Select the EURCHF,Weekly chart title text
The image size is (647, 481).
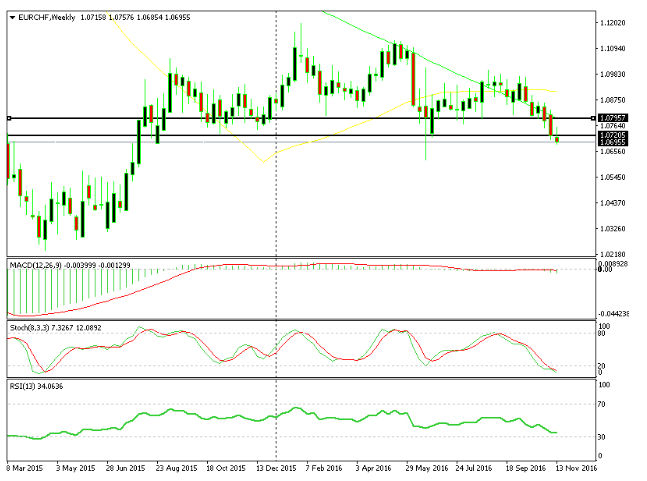47,17
